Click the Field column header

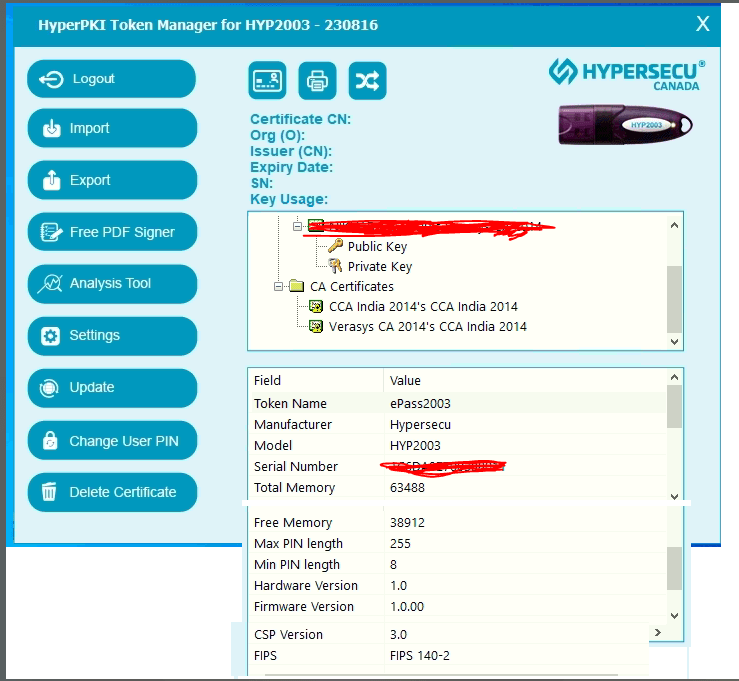click(x=267, y=381)
